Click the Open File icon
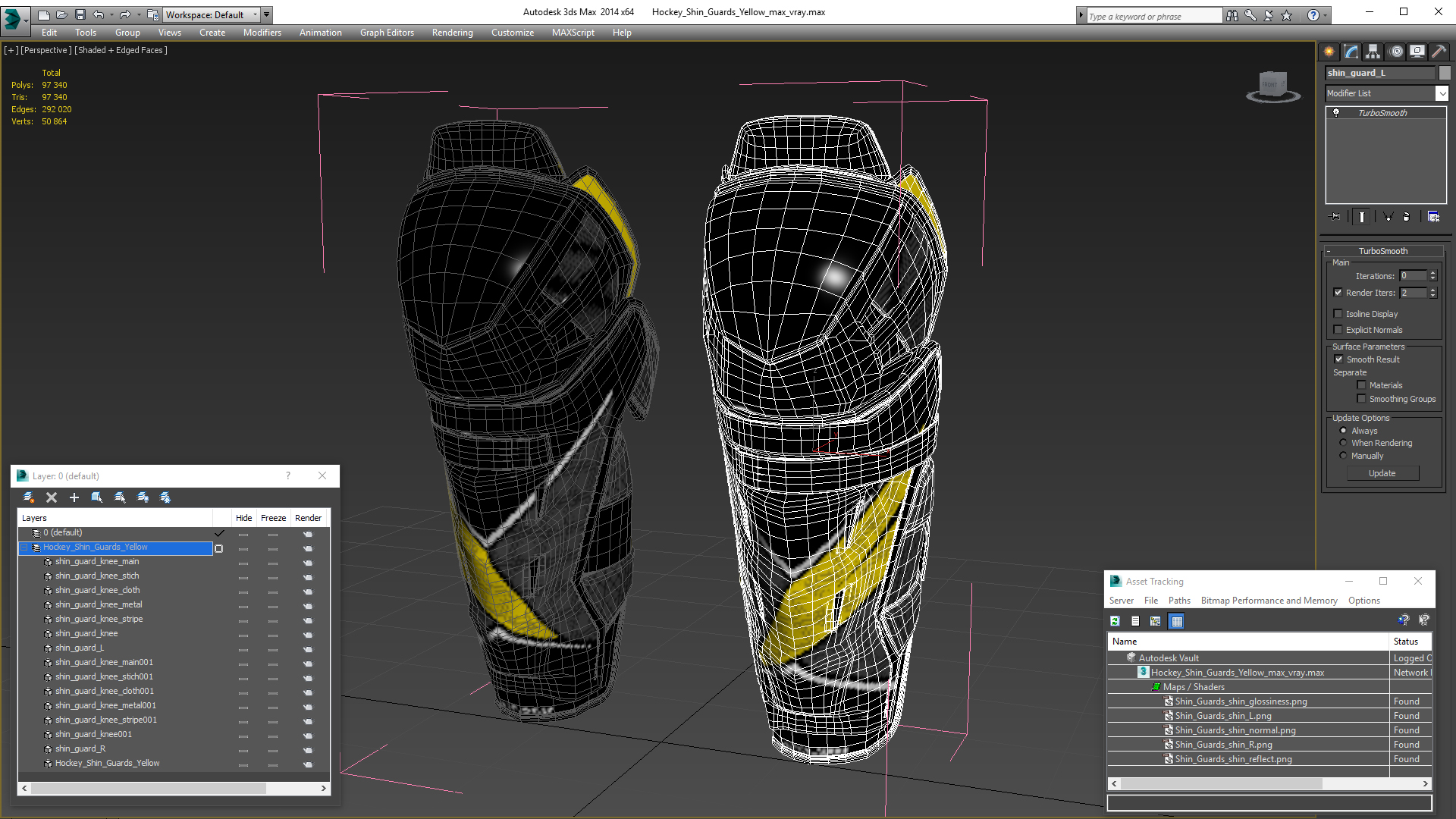Viewport: 1456px width, 819px height. pos(61,14)
